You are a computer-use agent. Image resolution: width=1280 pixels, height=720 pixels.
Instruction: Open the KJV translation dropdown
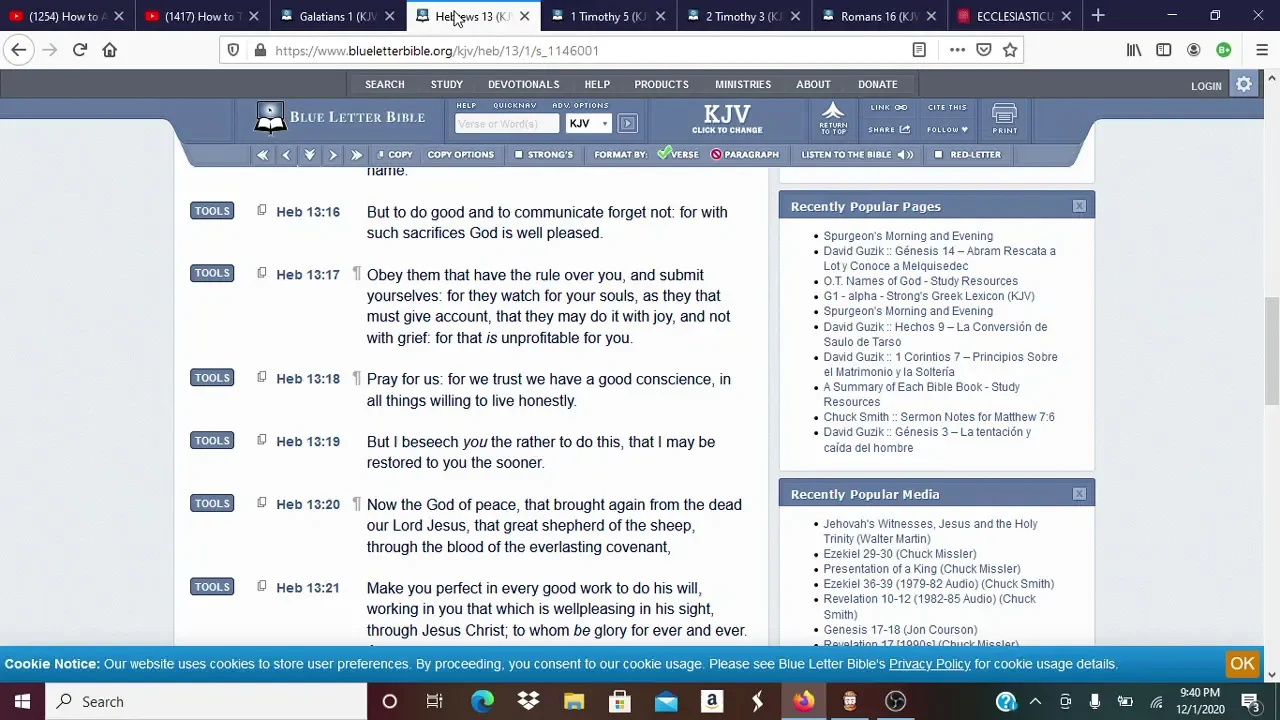pyautogui.click(x=588, y=123)
